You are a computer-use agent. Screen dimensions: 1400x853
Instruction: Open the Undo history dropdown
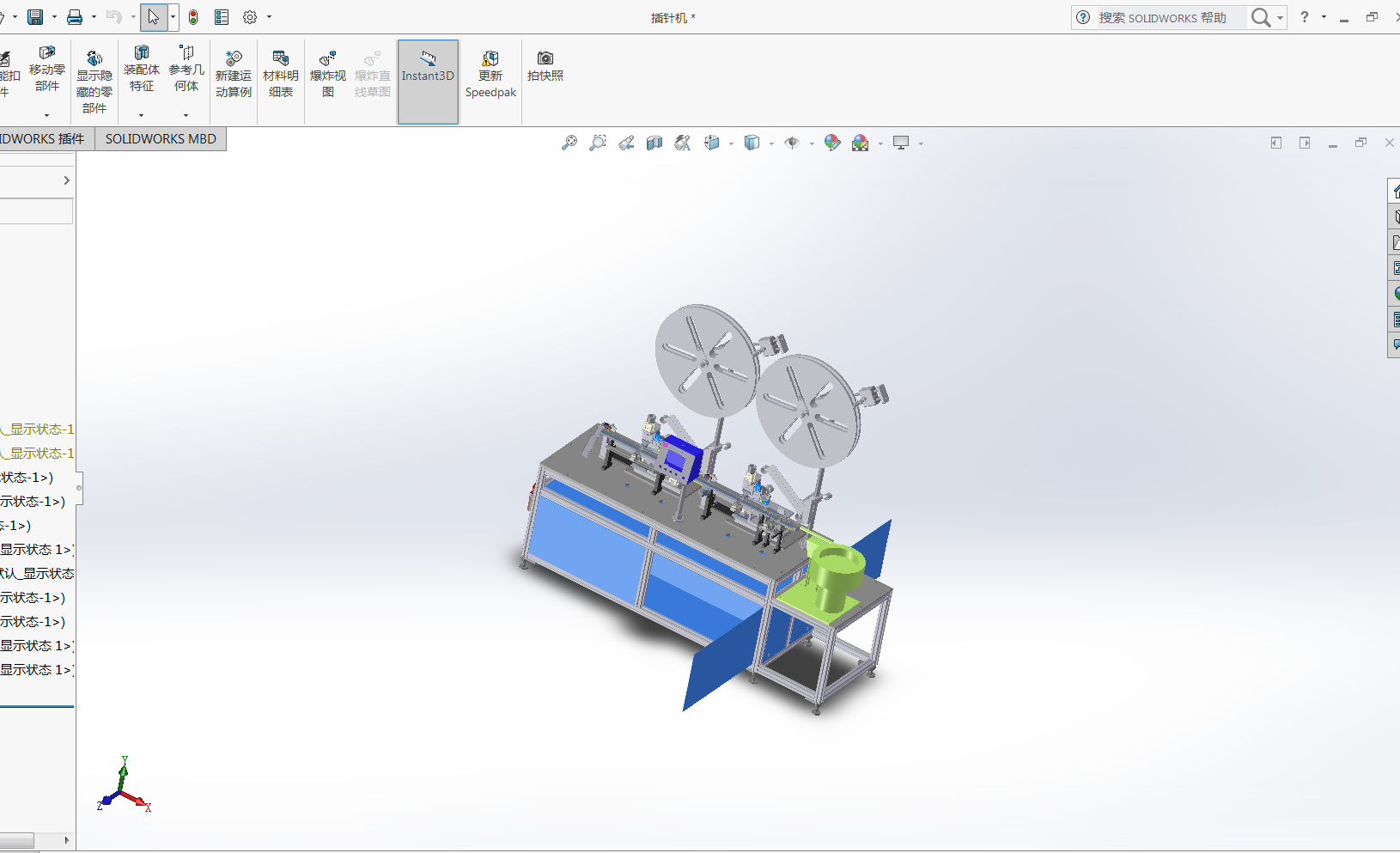point(133,17)
